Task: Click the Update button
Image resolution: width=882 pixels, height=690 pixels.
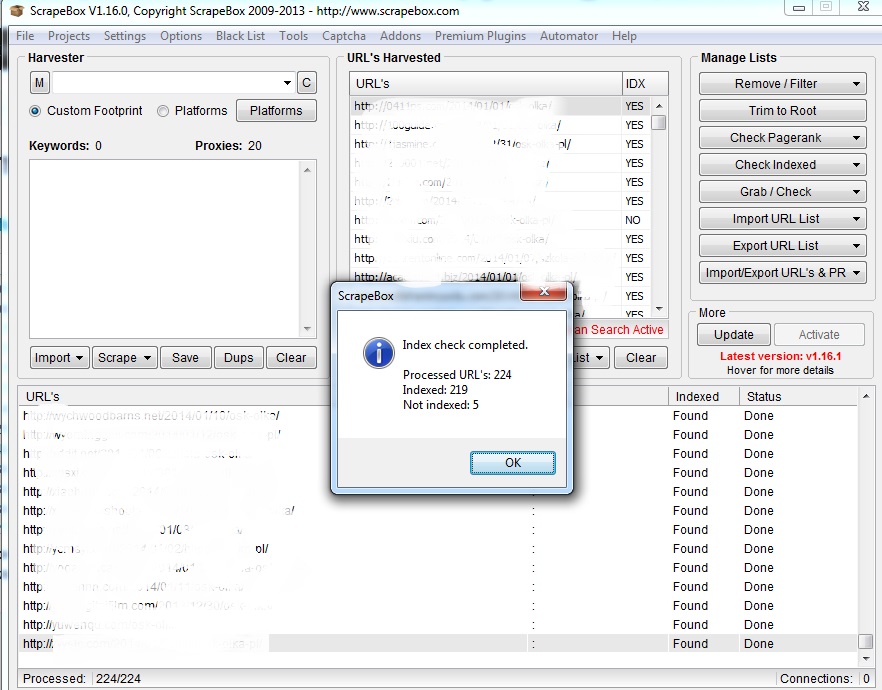Action: pos(734,335)
